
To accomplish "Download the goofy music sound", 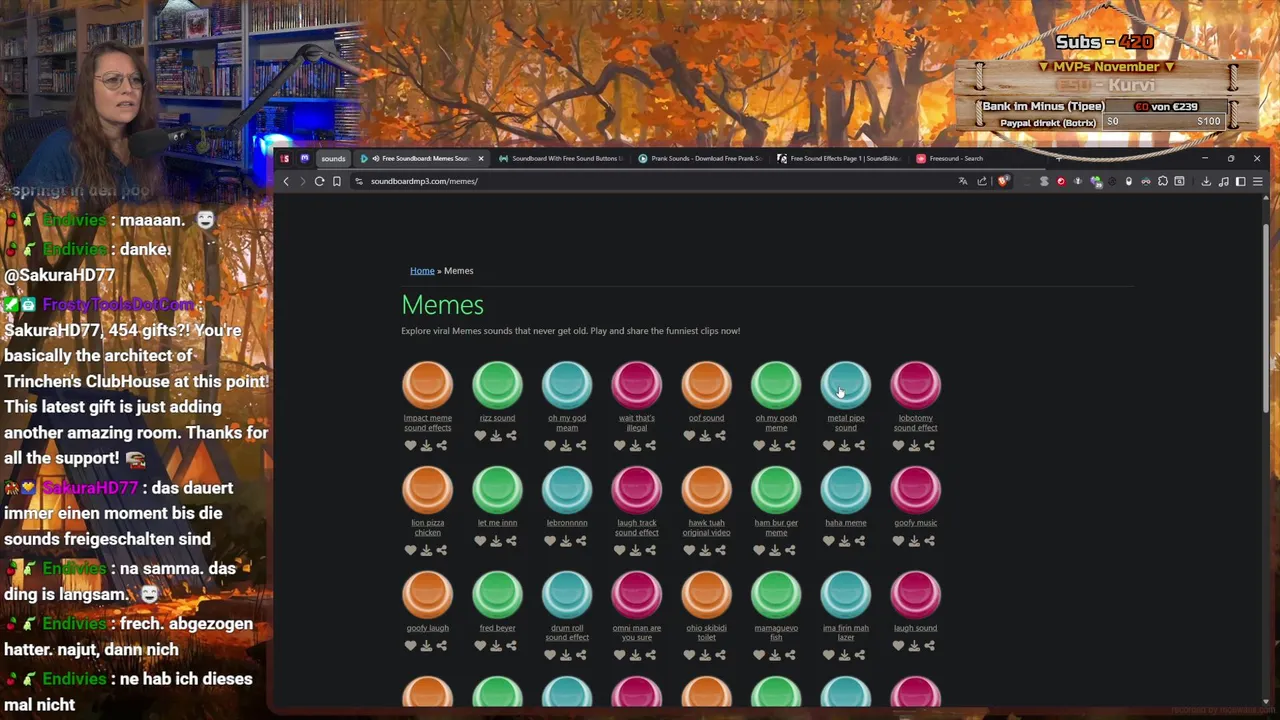I will coord(914,541).
